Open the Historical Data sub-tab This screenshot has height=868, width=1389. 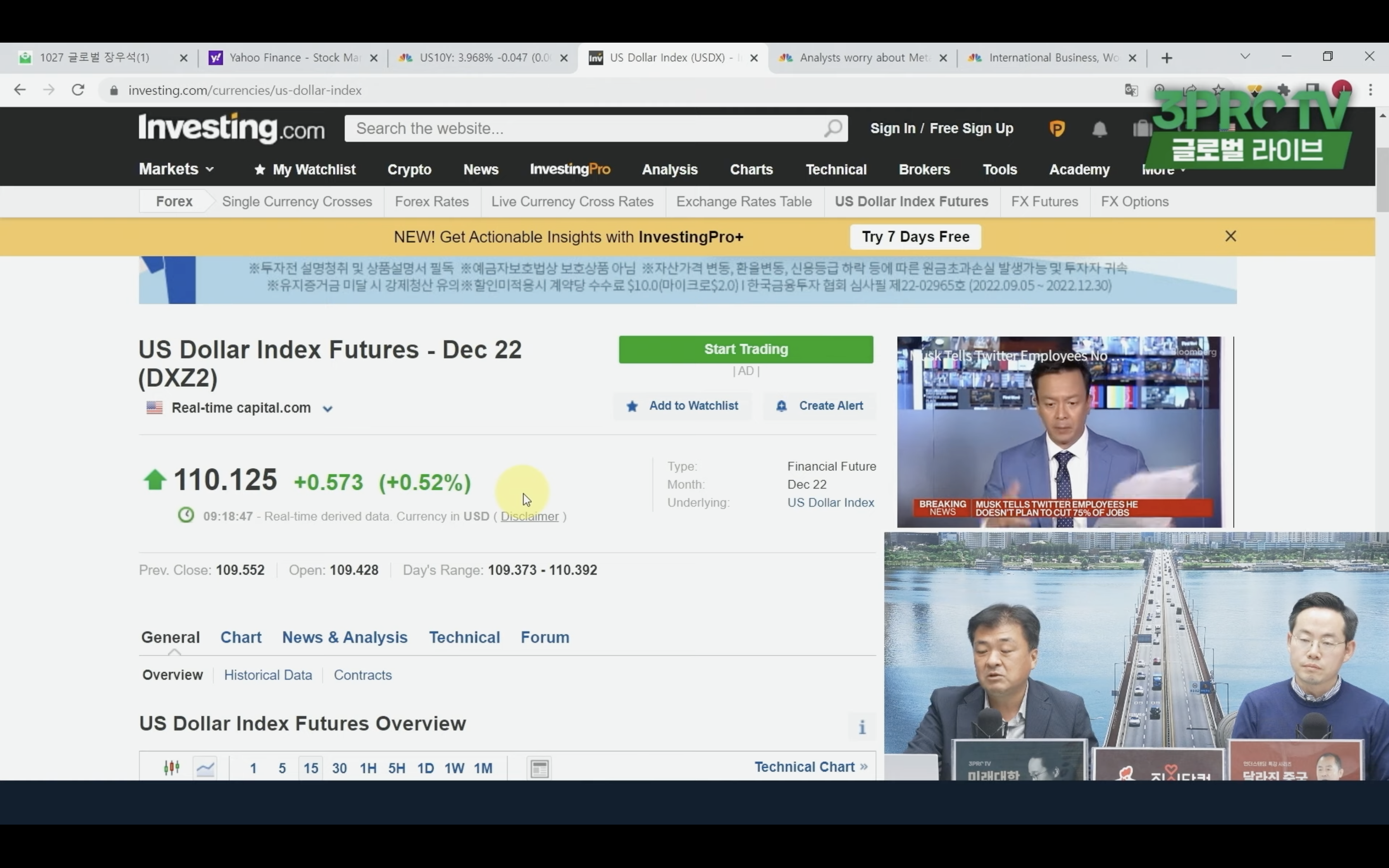coord(268,675)
